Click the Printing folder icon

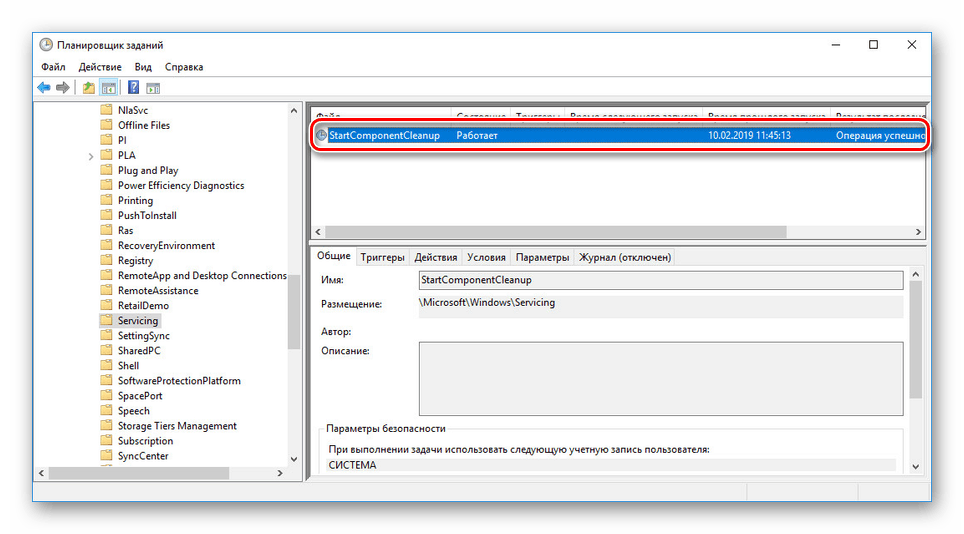(106, 200)
